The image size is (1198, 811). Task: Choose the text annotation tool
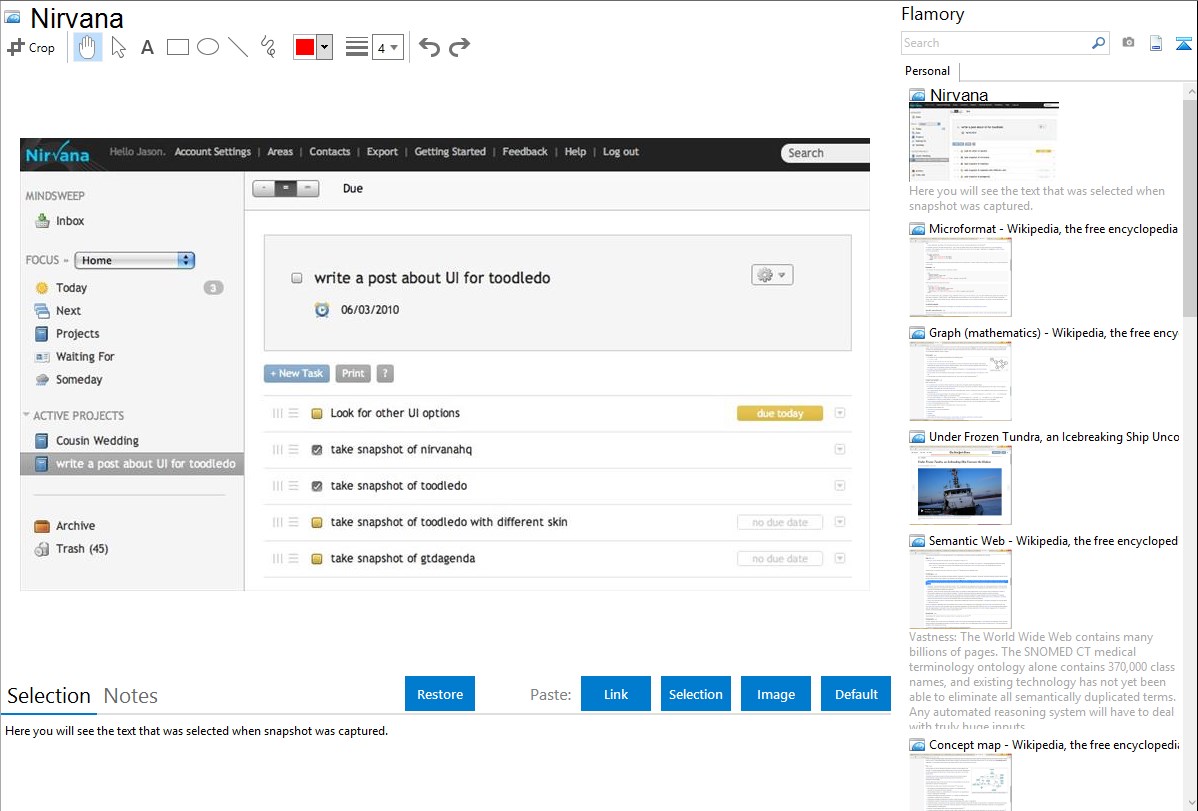pyautogui.click(x=147, y=47)
